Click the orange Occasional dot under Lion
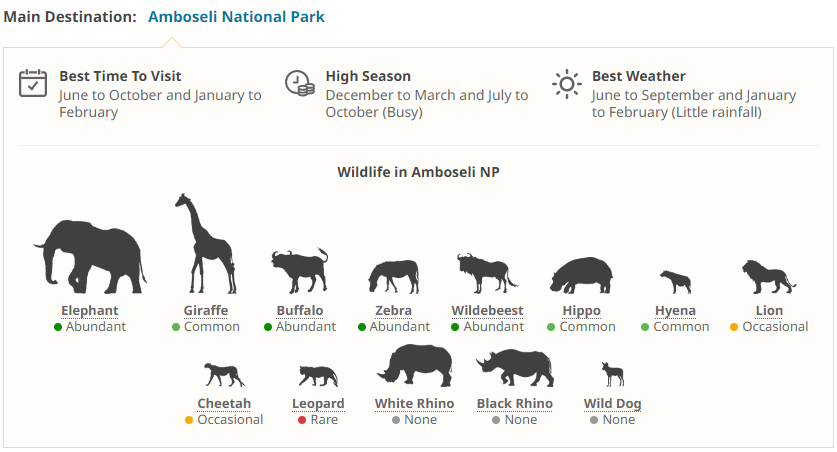The height and width of the screenshot is (452, 837). [x=734, y=327]
